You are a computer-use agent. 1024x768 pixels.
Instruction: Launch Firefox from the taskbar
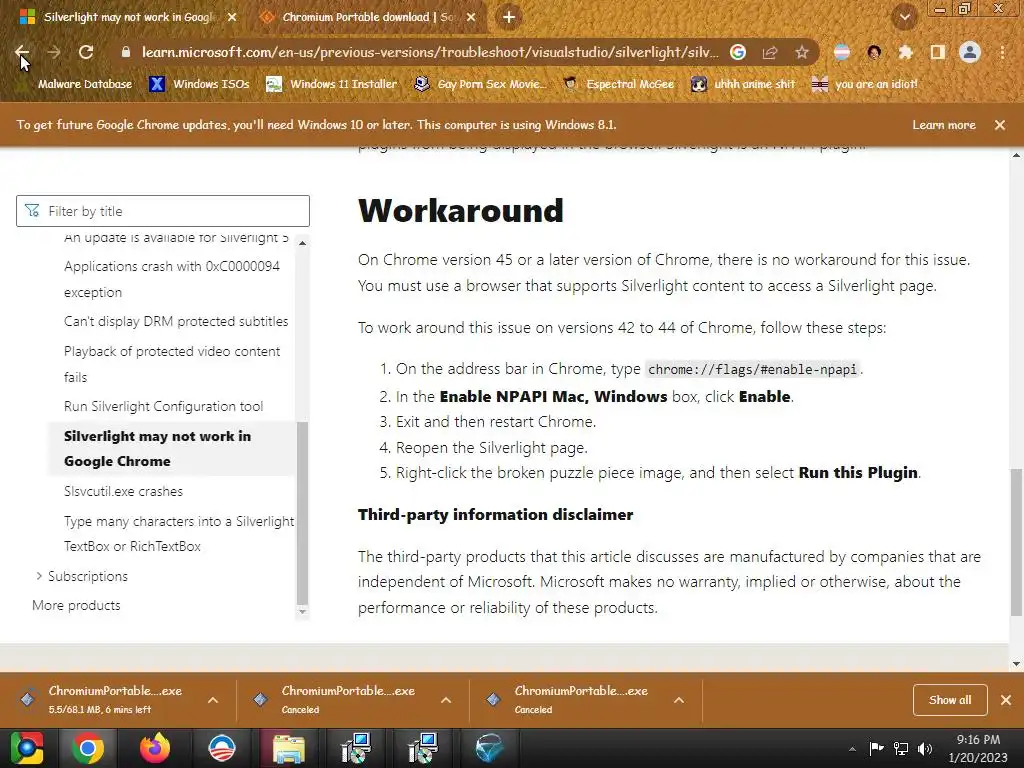click(155, 748)
